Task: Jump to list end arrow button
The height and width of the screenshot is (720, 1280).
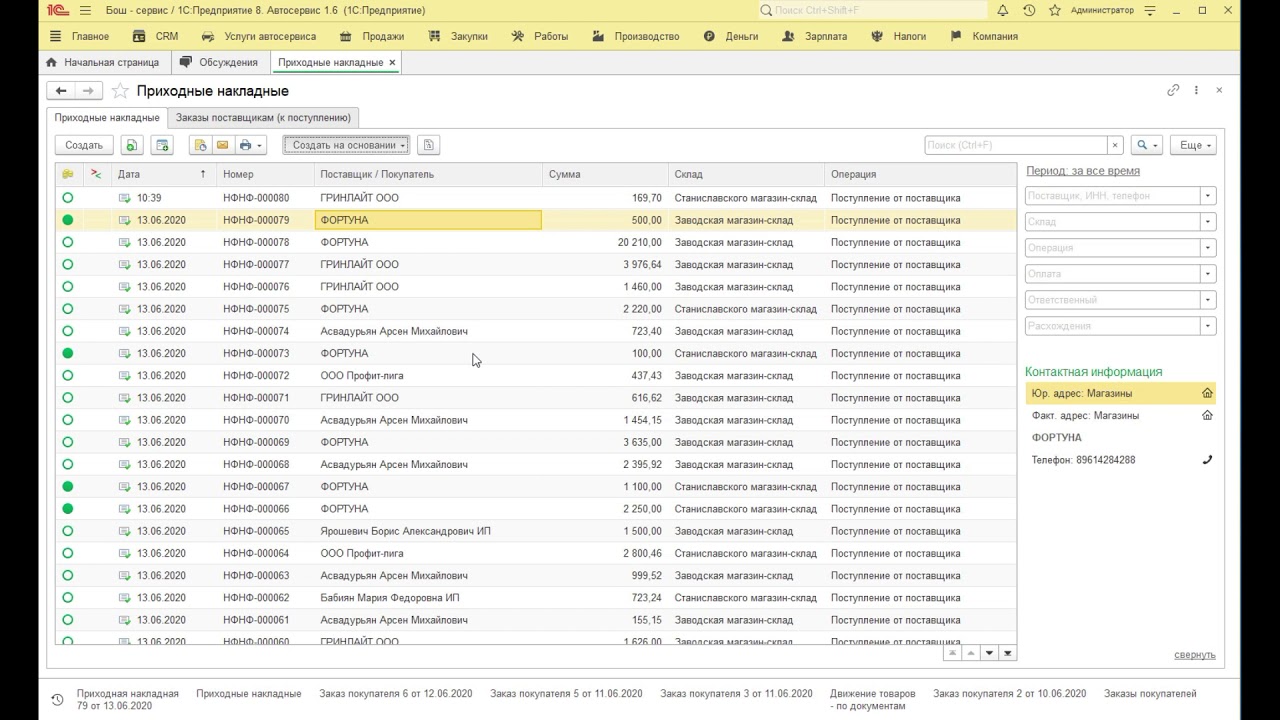Action: click(x=1008, y=653)
